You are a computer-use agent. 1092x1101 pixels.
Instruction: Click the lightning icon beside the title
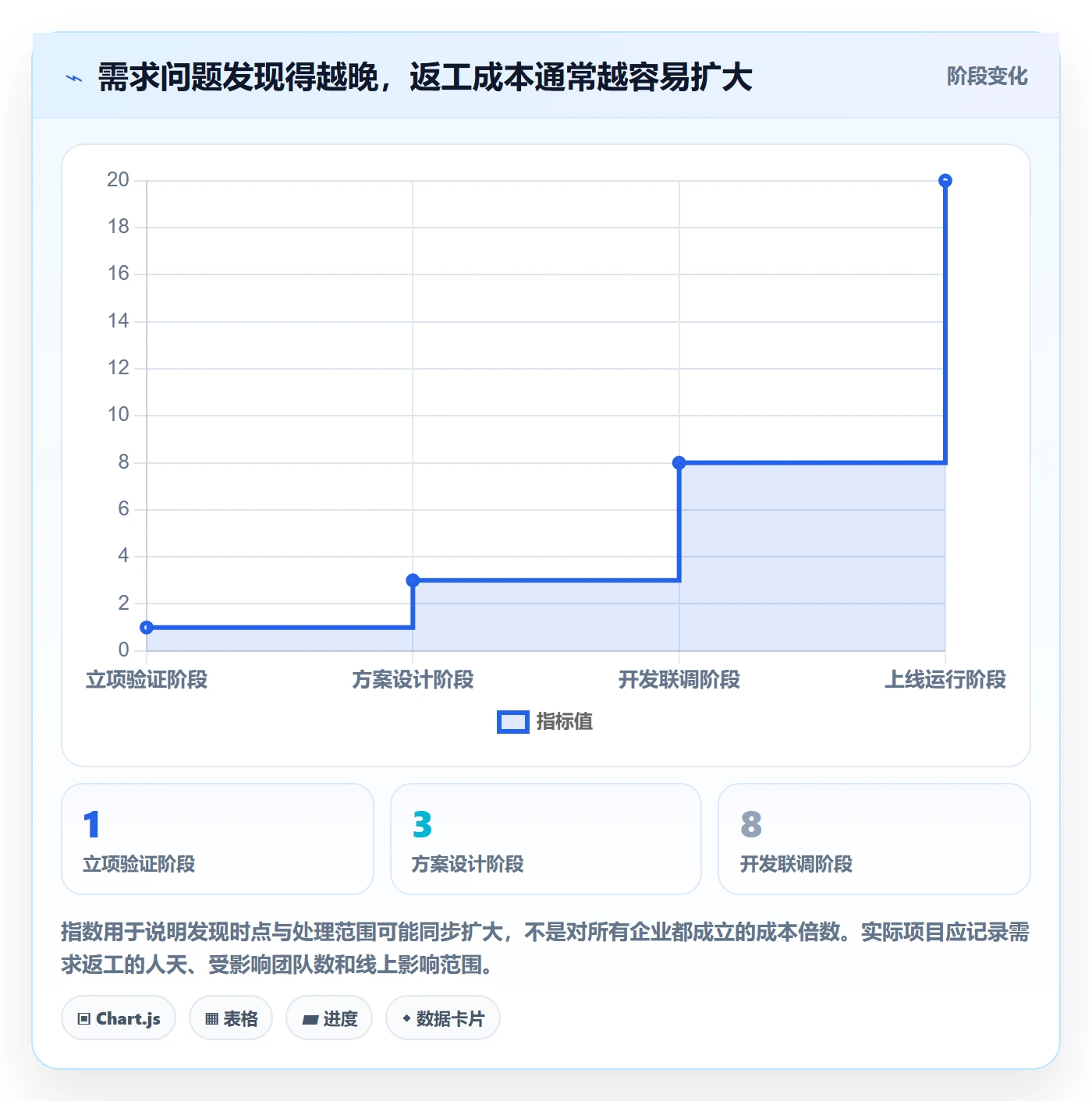pyautogui.click(x=74, y=78)
